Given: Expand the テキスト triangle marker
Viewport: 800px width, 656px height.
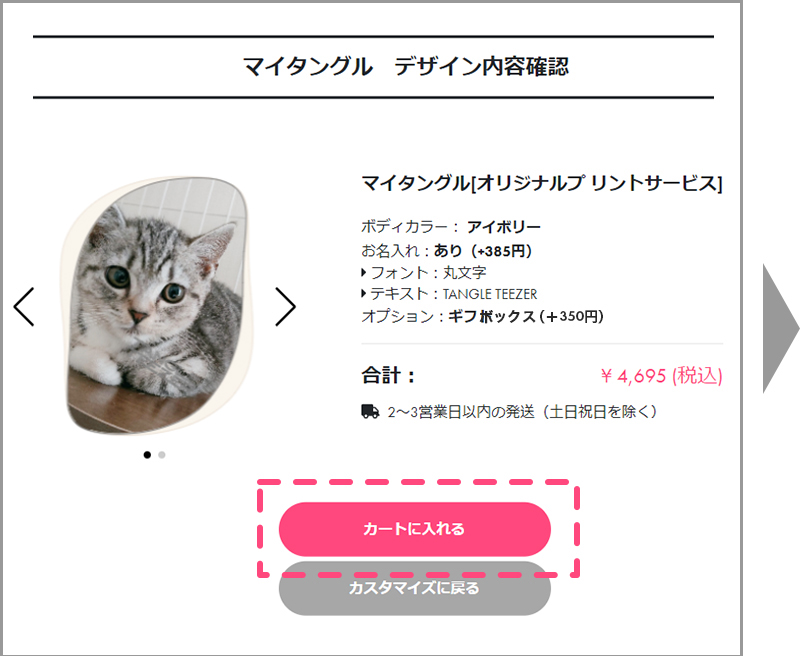Looking at the screenshot, I should pyautogui.click(x=364, y=294).
